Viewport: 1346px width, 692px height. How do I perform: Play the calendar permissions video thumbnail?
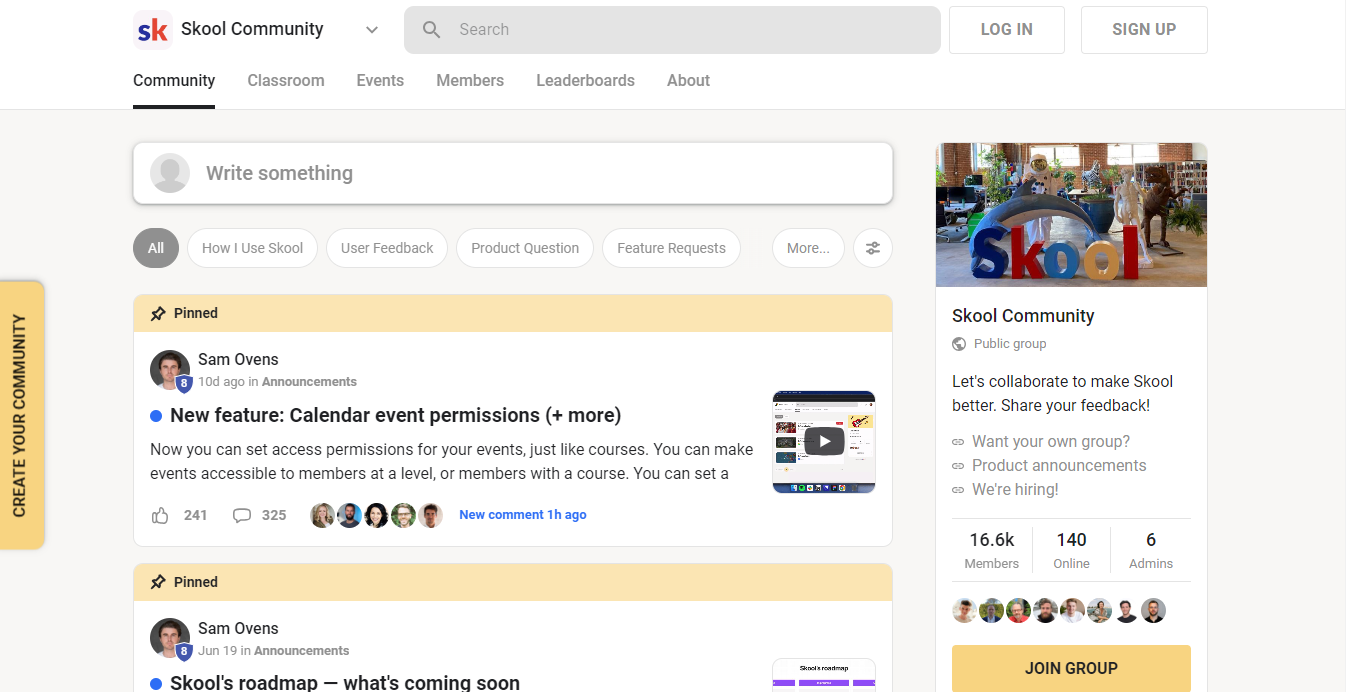824,441
